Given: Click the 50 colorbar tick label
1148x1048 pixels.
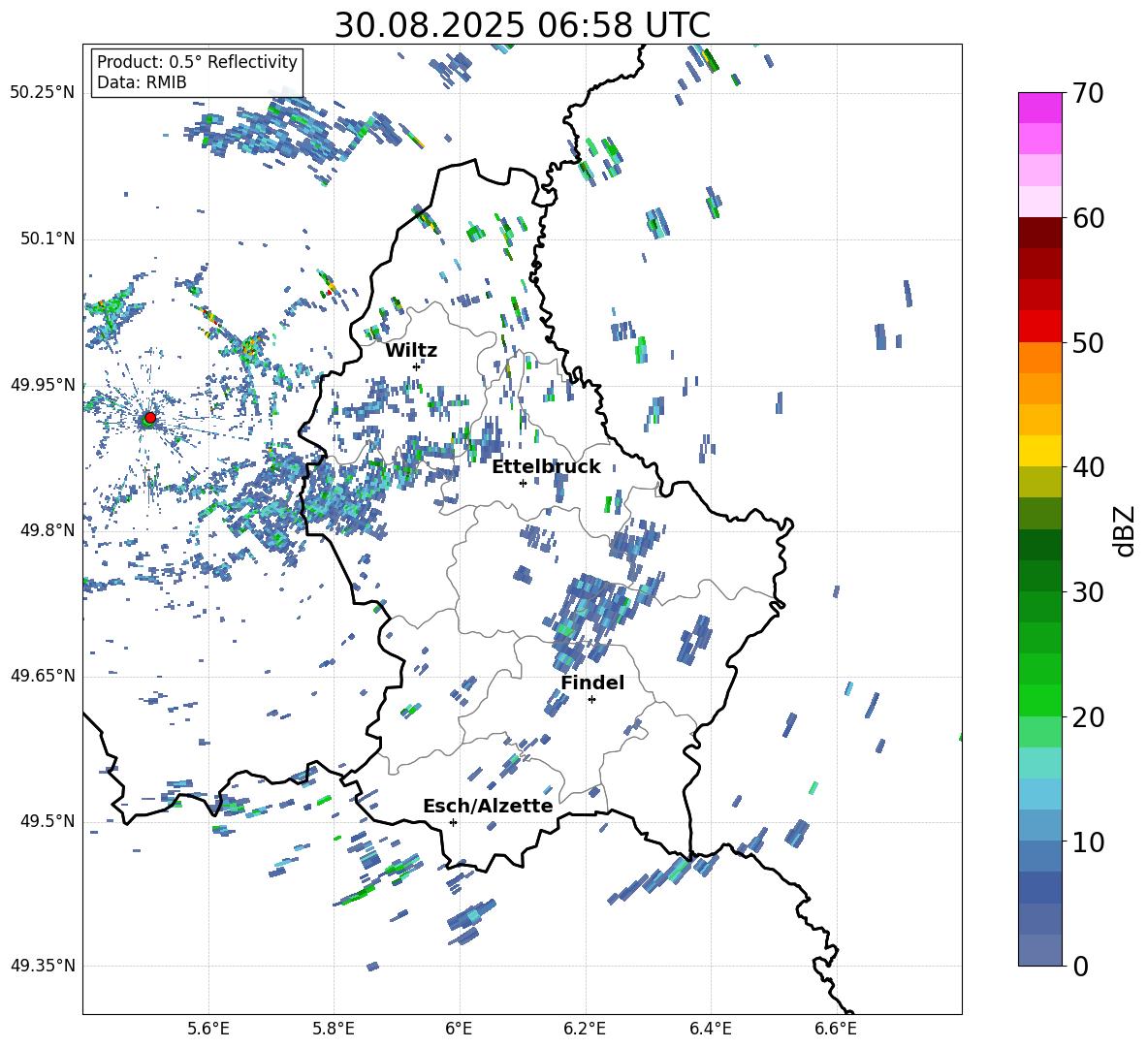Looking at the screenshot, I should click(x=1088, y=343).
